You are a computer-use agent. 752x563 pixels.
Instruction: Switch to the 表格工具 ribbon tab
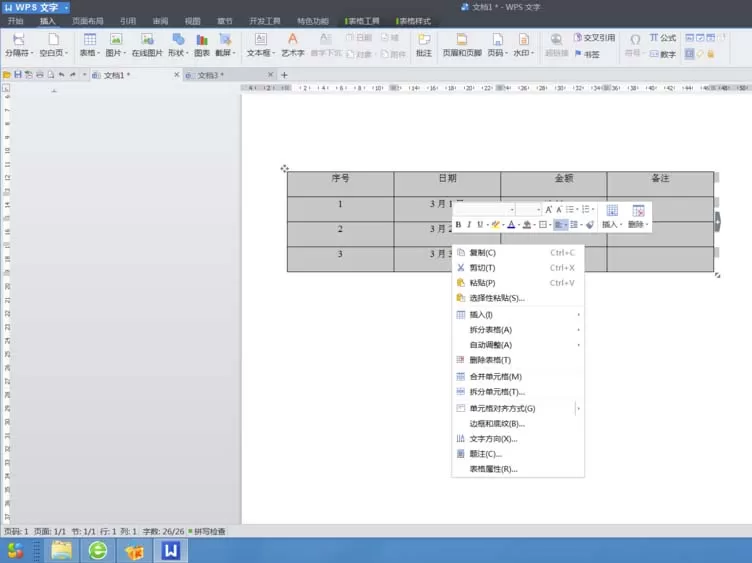coord(363,21)
